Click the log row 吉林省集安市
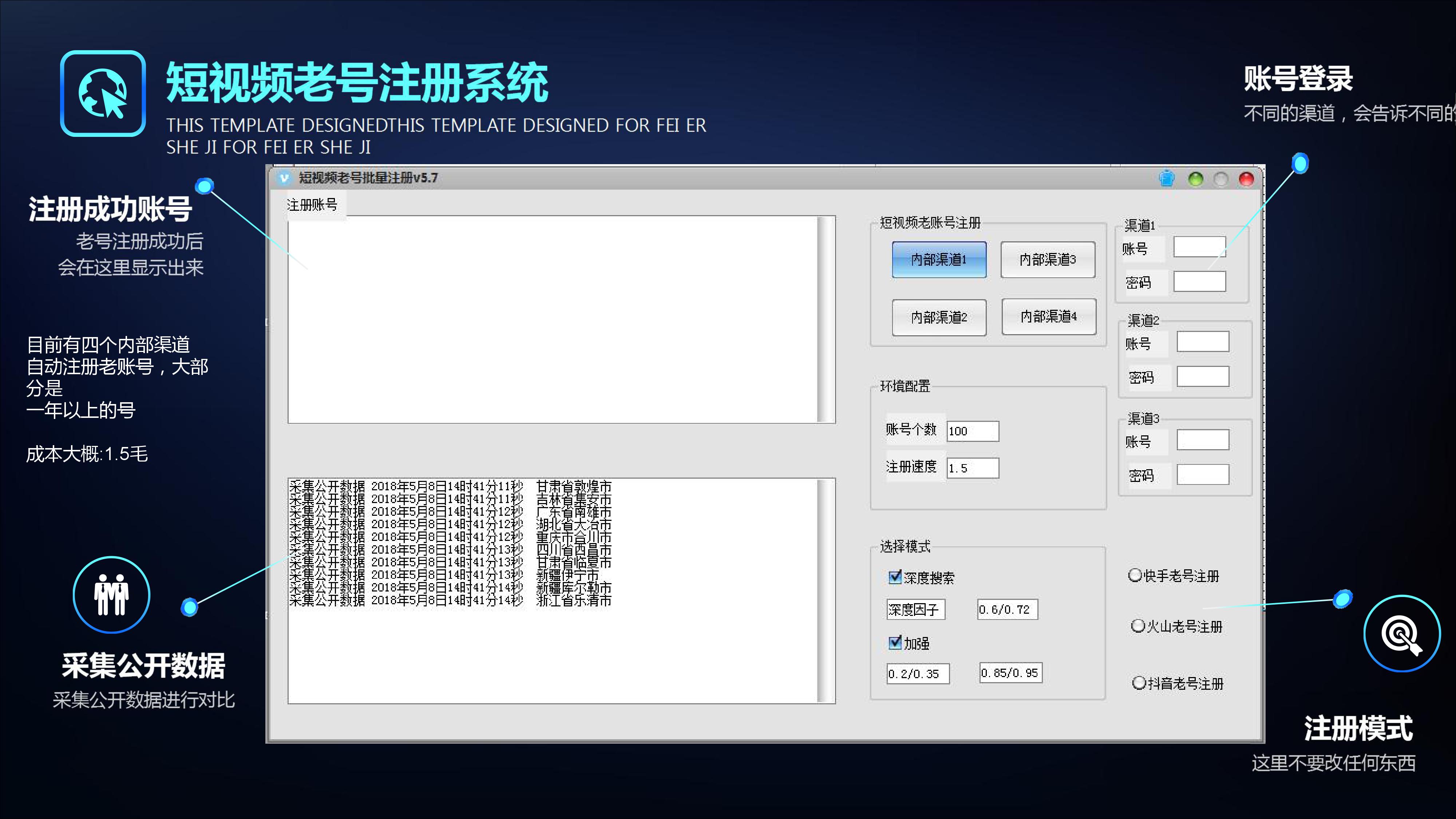The width and height of the screenshot is (1456, 819). (451, 499)
